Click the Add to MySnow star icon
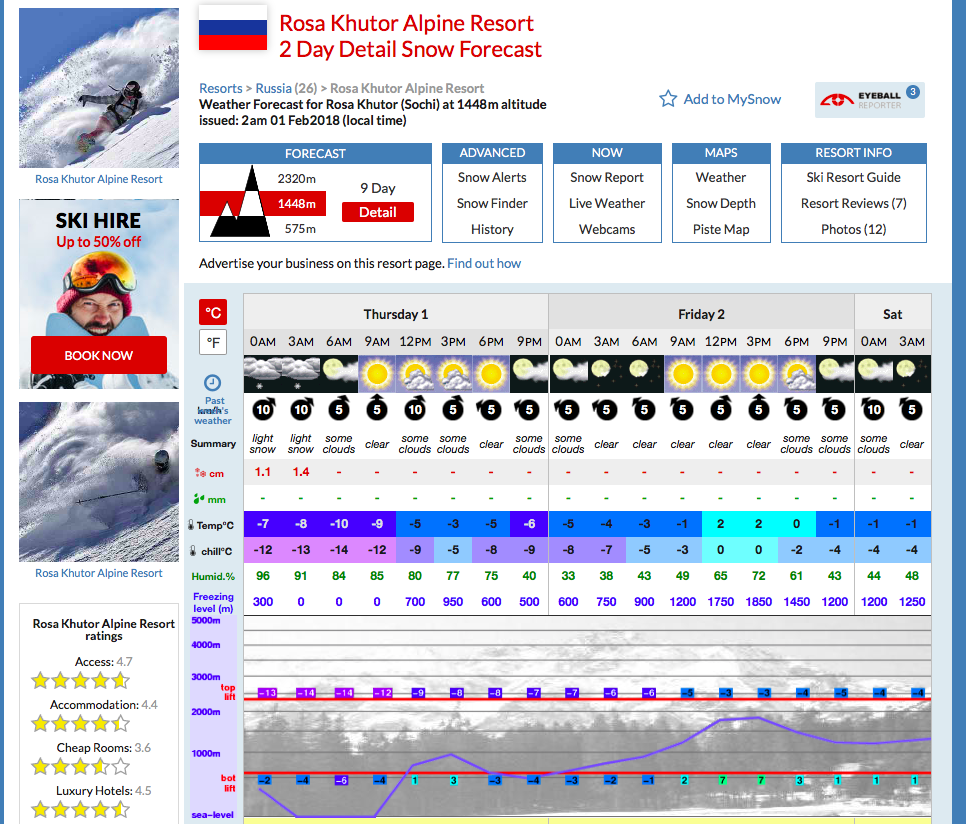This screenshot has width=966, height=824. tap(668, 99)
